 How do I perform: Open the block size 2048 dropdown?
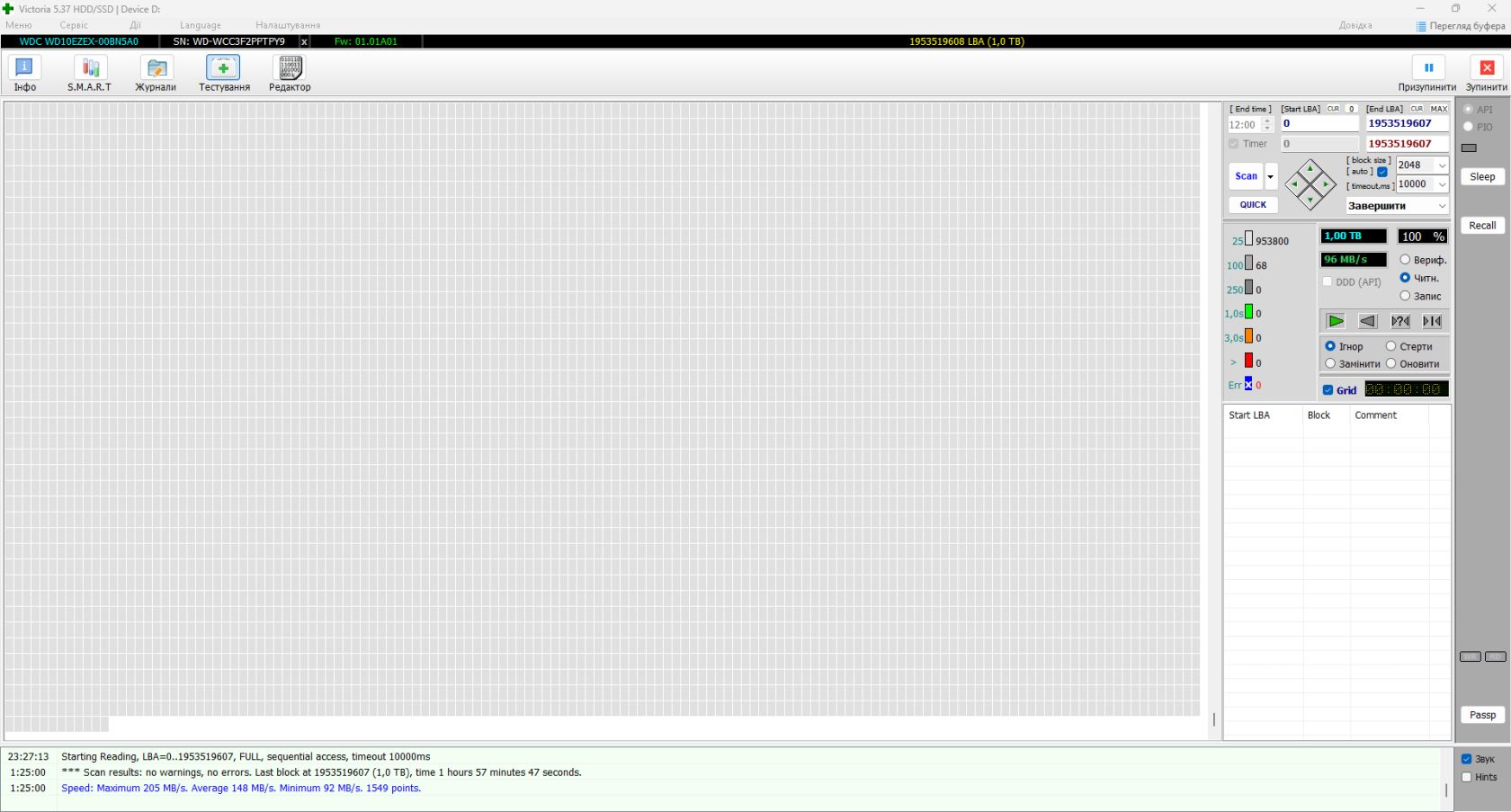(1442, 165)
